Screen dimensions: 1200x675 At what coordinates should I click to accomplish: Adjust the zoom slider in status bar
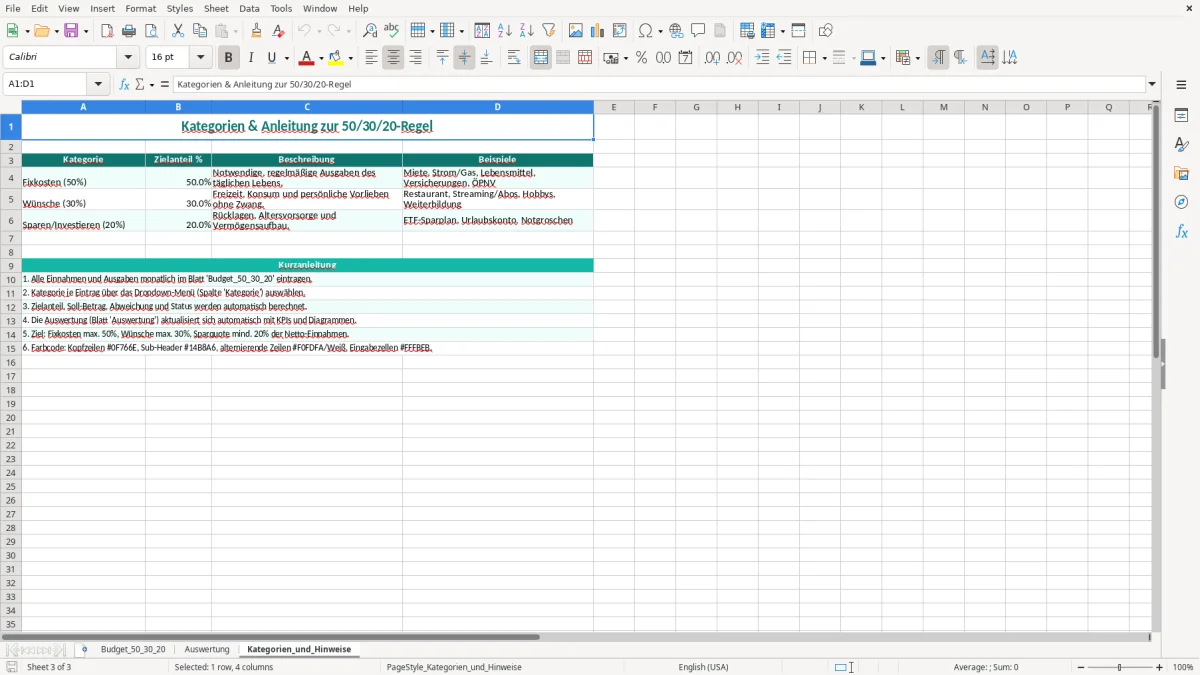(x=1120, y=667)
